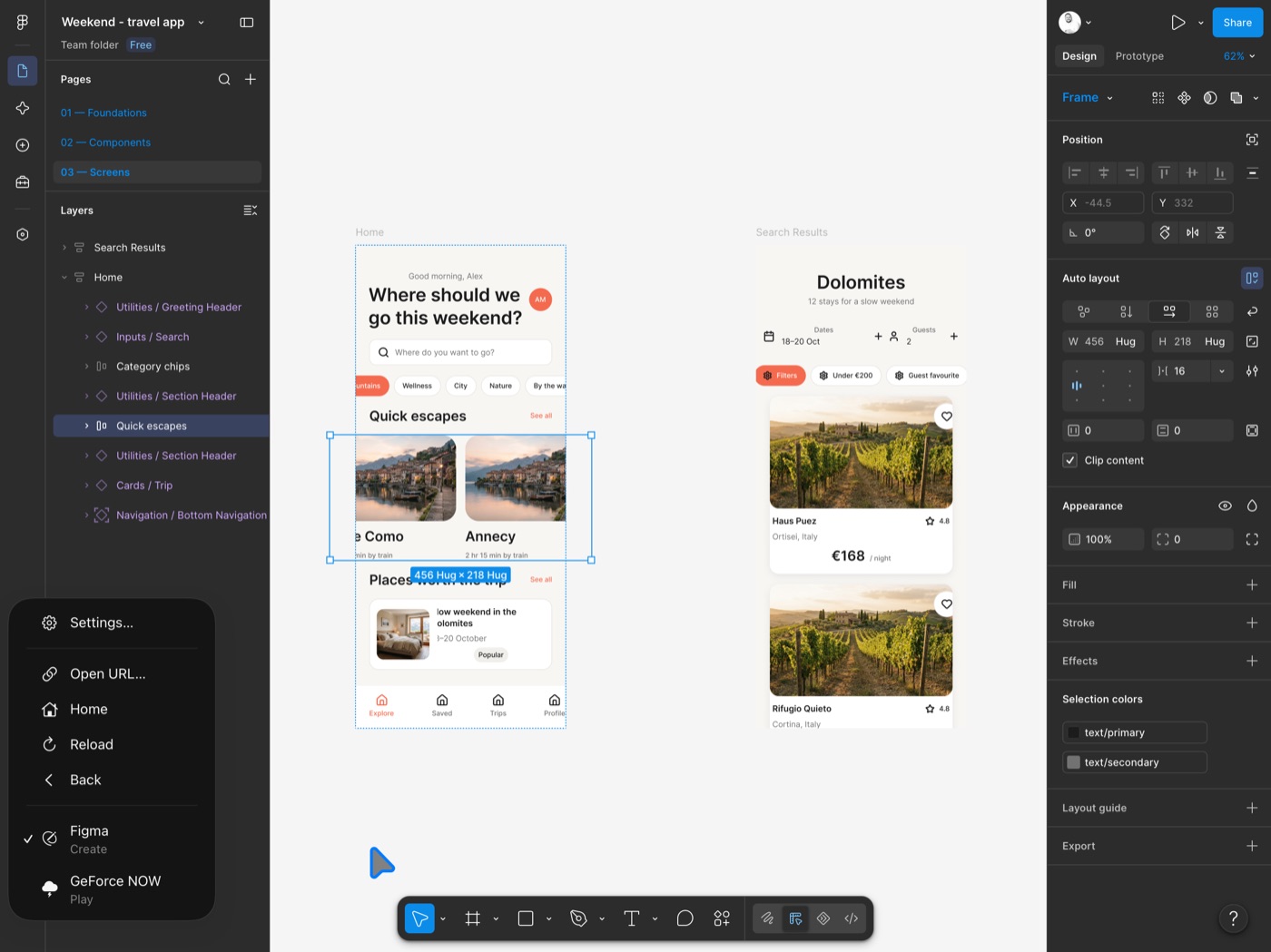Click the Present play icon
Screen dimensions: 1271x952
pyautogui.click(x=1177, y=23)
